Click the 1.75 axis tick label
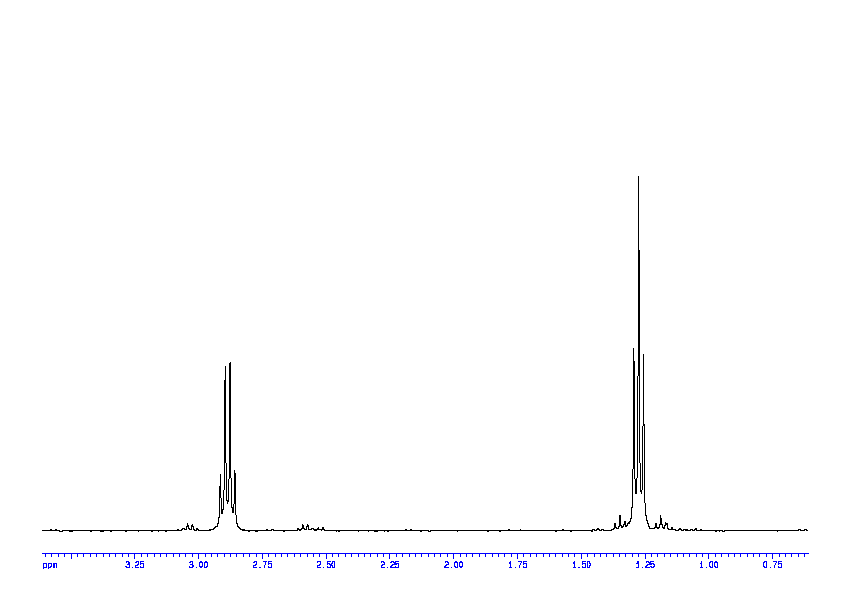Image resolution: width=842 pixels, height=596 pixels. [518, 565]
